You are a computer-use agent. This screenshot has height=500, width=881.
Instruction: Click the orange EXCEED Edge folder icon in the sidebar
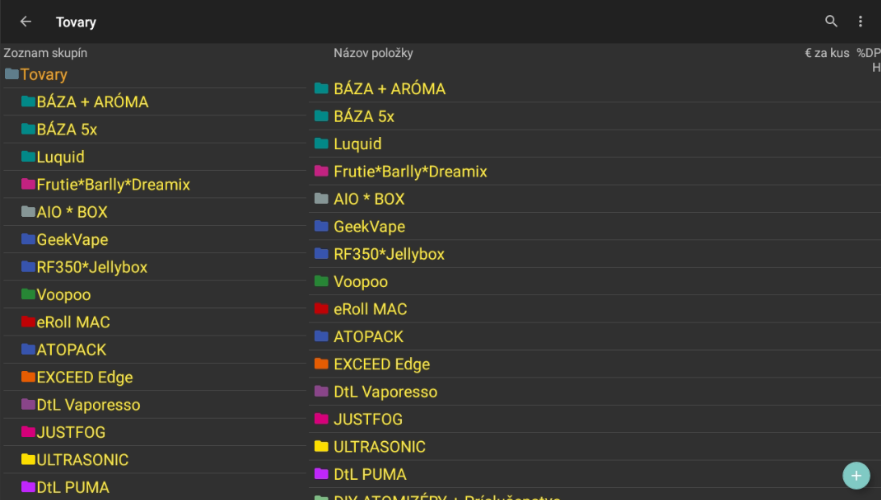click(28, 378)
